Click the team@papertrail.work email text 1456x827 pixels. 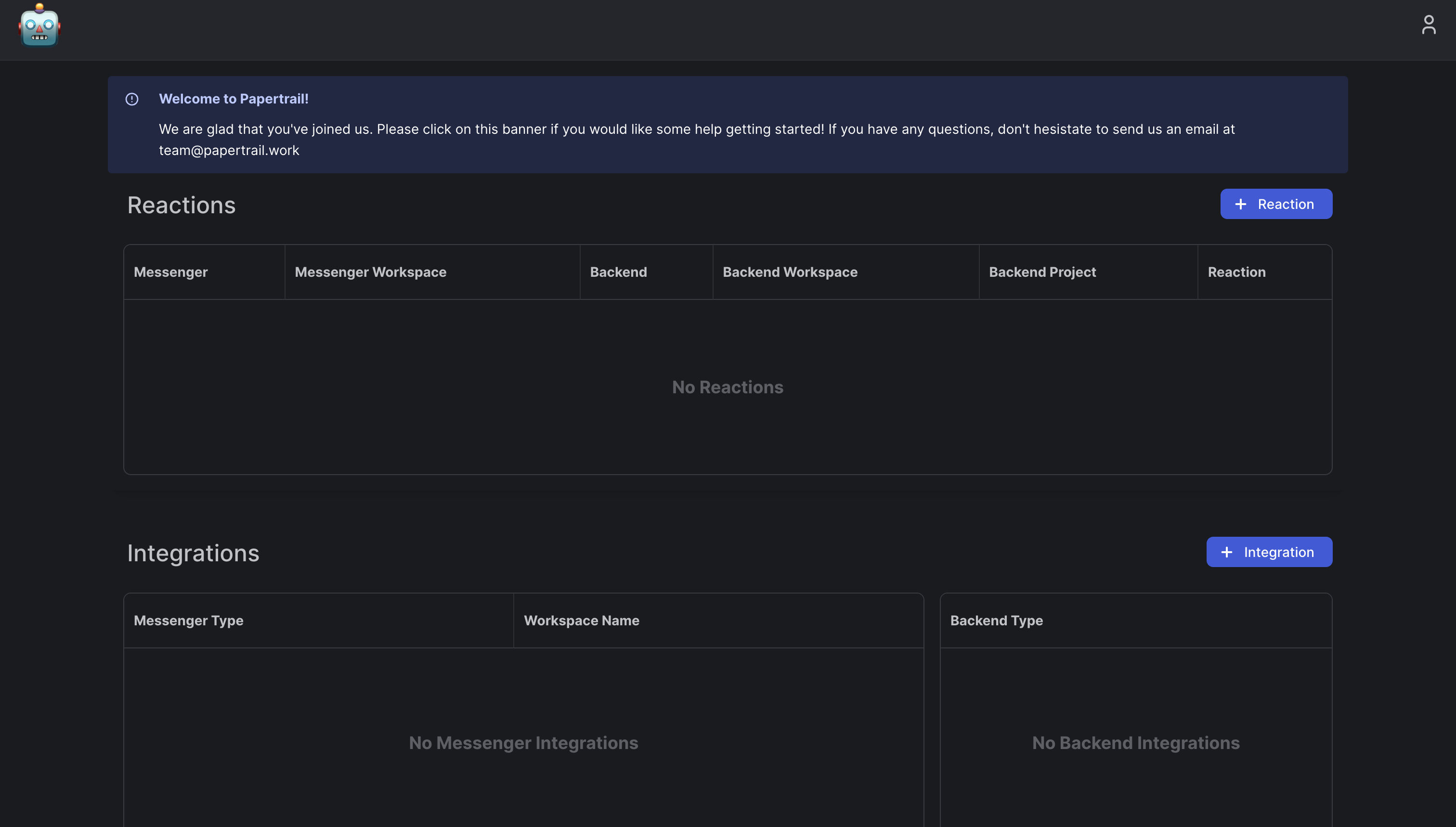point(229,151)
